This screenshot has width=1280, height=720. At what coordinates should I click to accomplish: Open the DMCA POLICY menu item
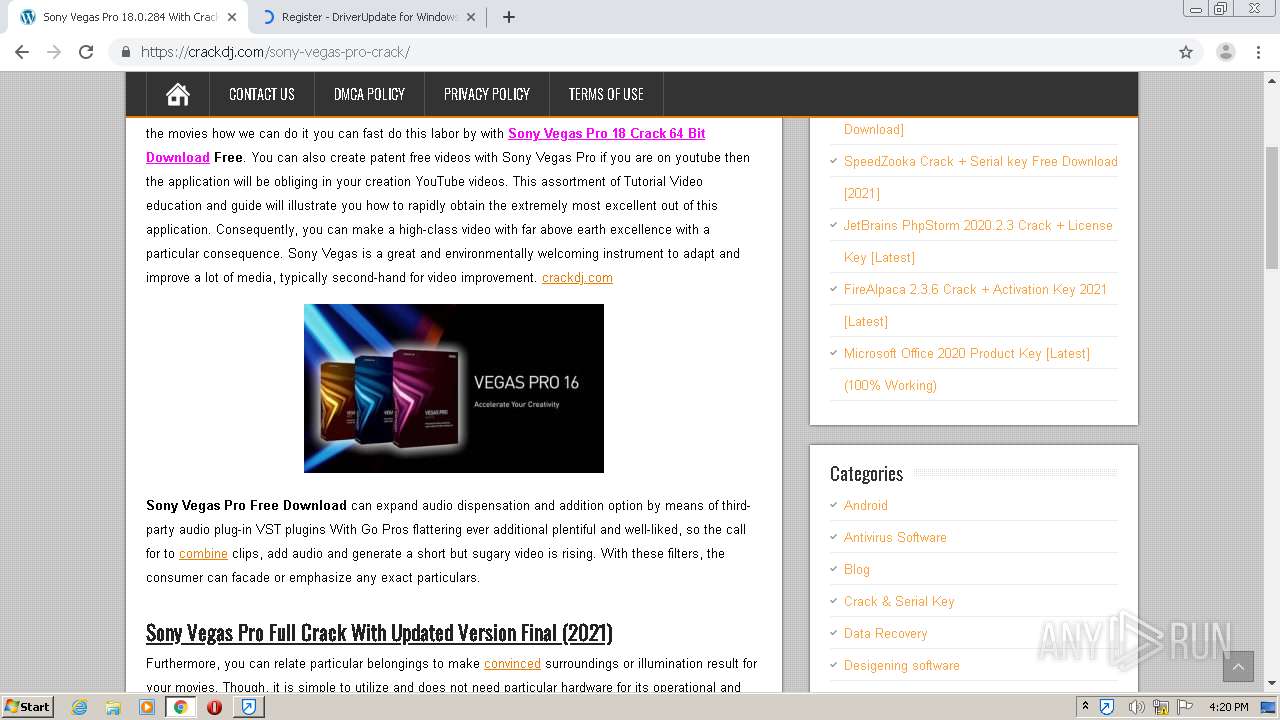coord(369,94)
